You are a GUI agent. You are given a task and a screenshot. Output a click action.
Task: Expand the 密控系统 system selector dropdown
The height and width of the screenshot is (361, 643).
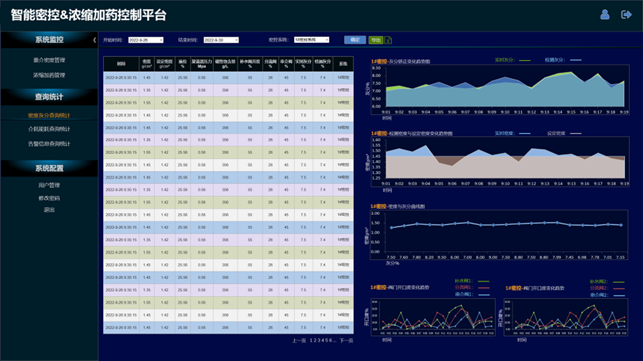coord(311,40)
